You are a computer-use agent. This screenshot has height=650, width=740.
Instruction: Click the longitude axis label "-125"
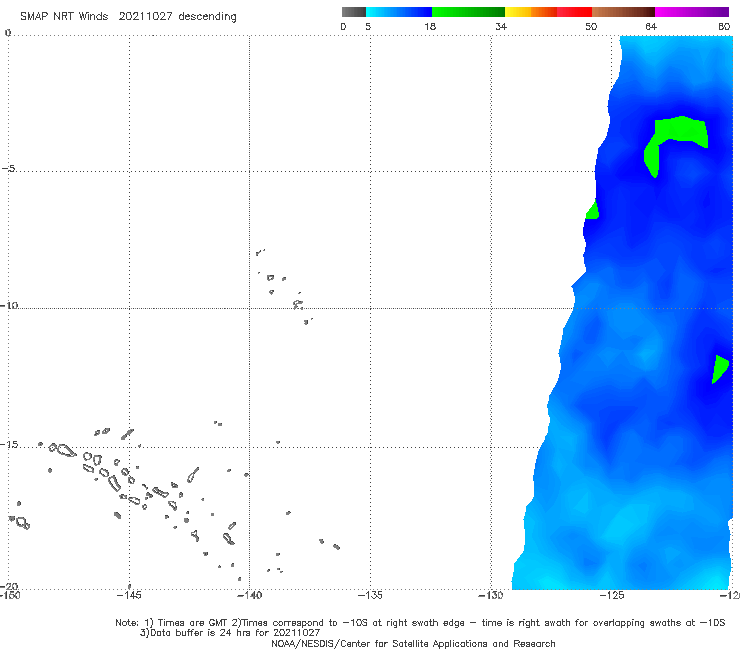coord(612,595)
